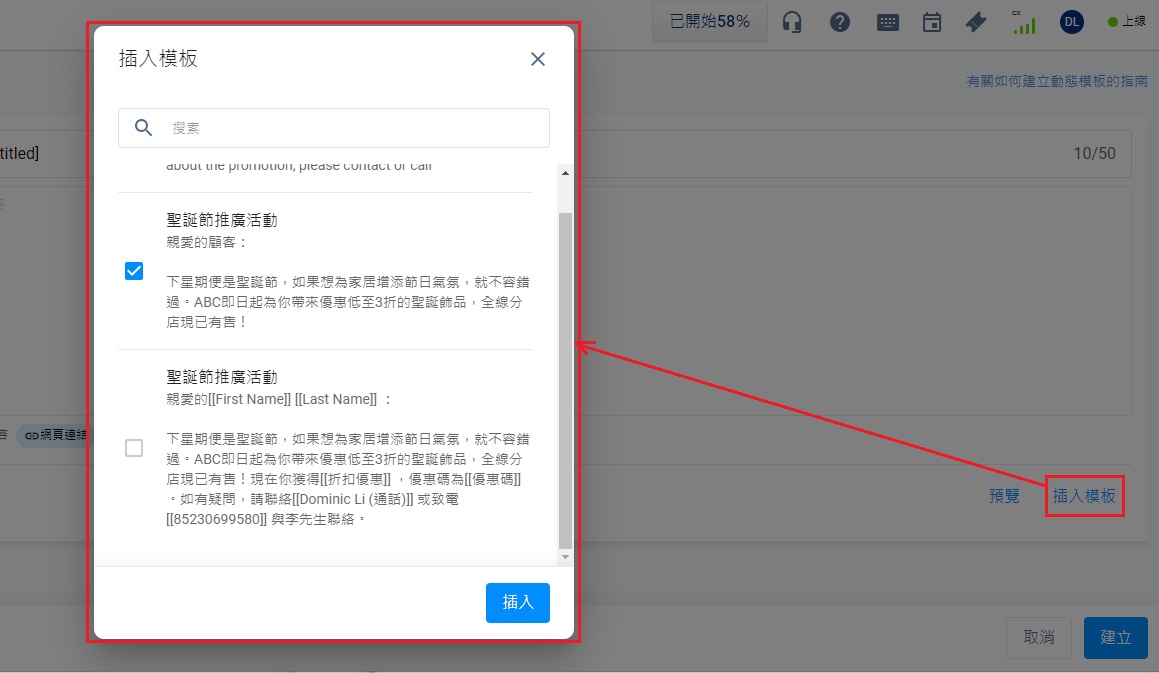The width and height of the screenshot is (1159, 673).
Task: Click the 上線 online status indicator
Action: tap(1126, 22)
